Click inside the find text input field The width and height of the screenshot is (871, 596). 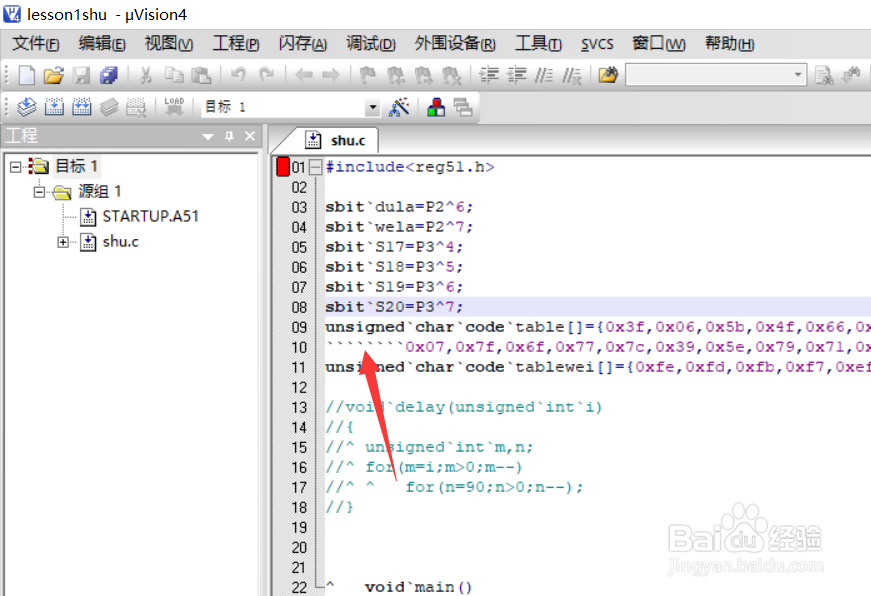[708, 74]
